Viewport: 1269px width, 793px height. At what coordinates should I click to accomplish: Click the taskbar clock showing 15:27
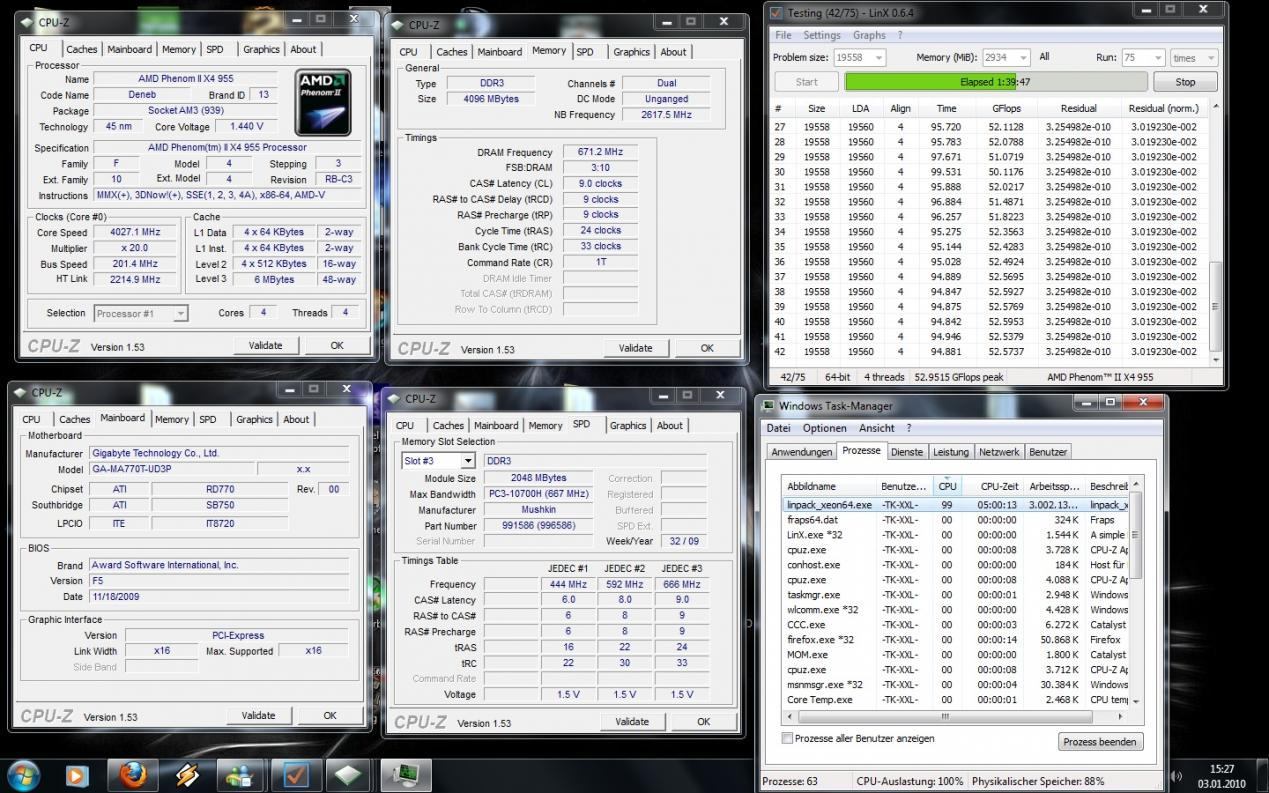pyautogui.click(x=1221, y=769)
